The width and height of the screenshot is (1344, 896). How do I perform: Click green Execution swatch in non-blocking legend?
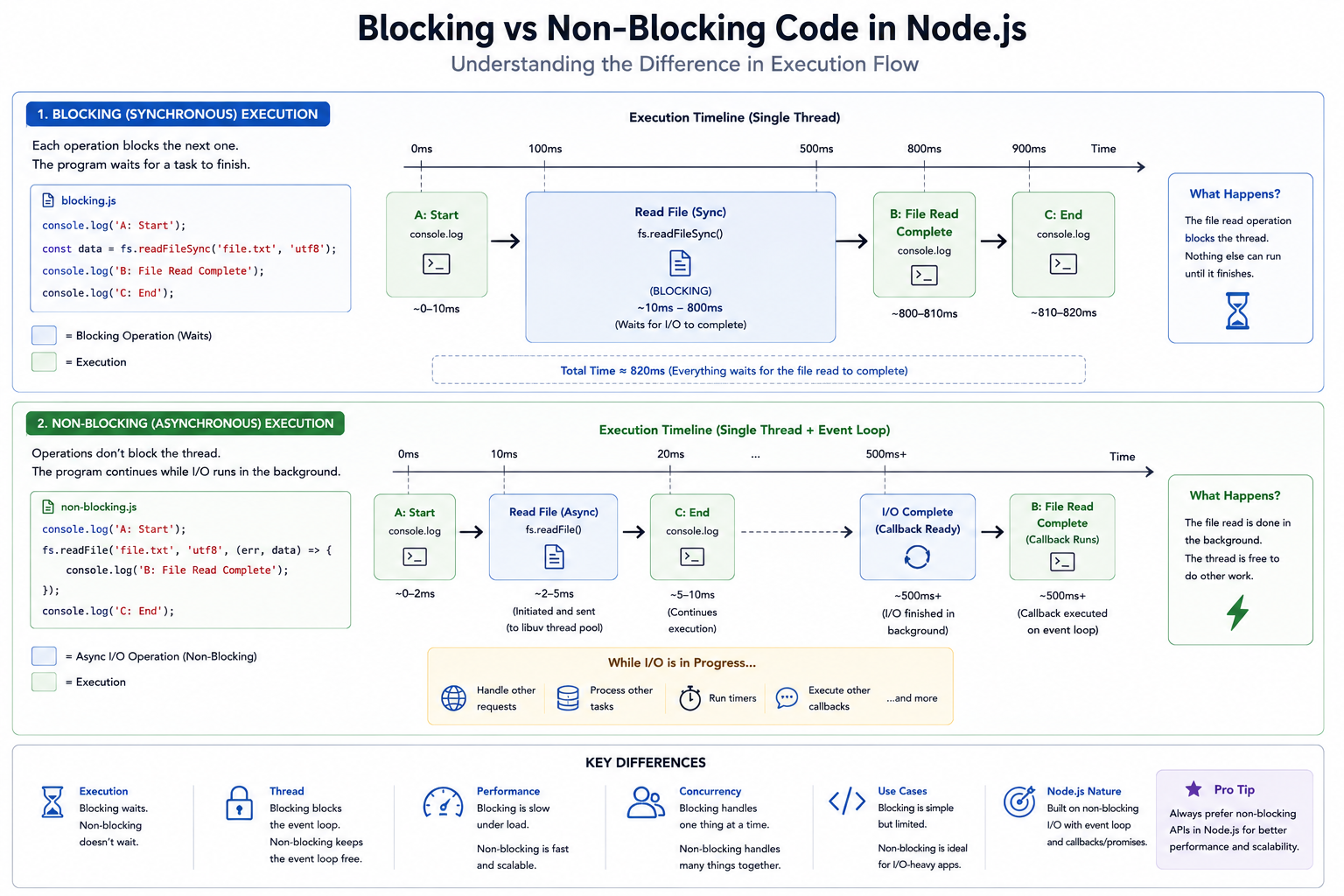[x=44, y=682]
